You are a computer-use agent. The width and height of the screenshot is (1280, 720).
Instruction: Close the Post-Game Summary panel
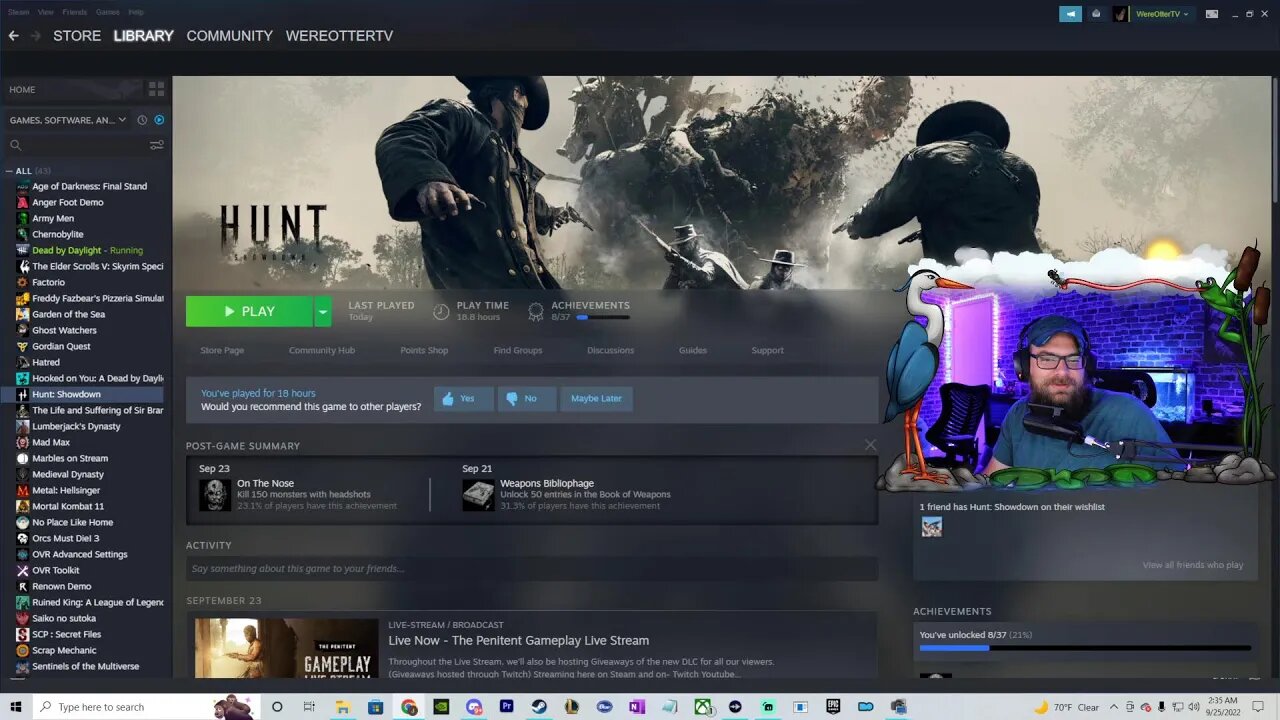pos(870,445)
